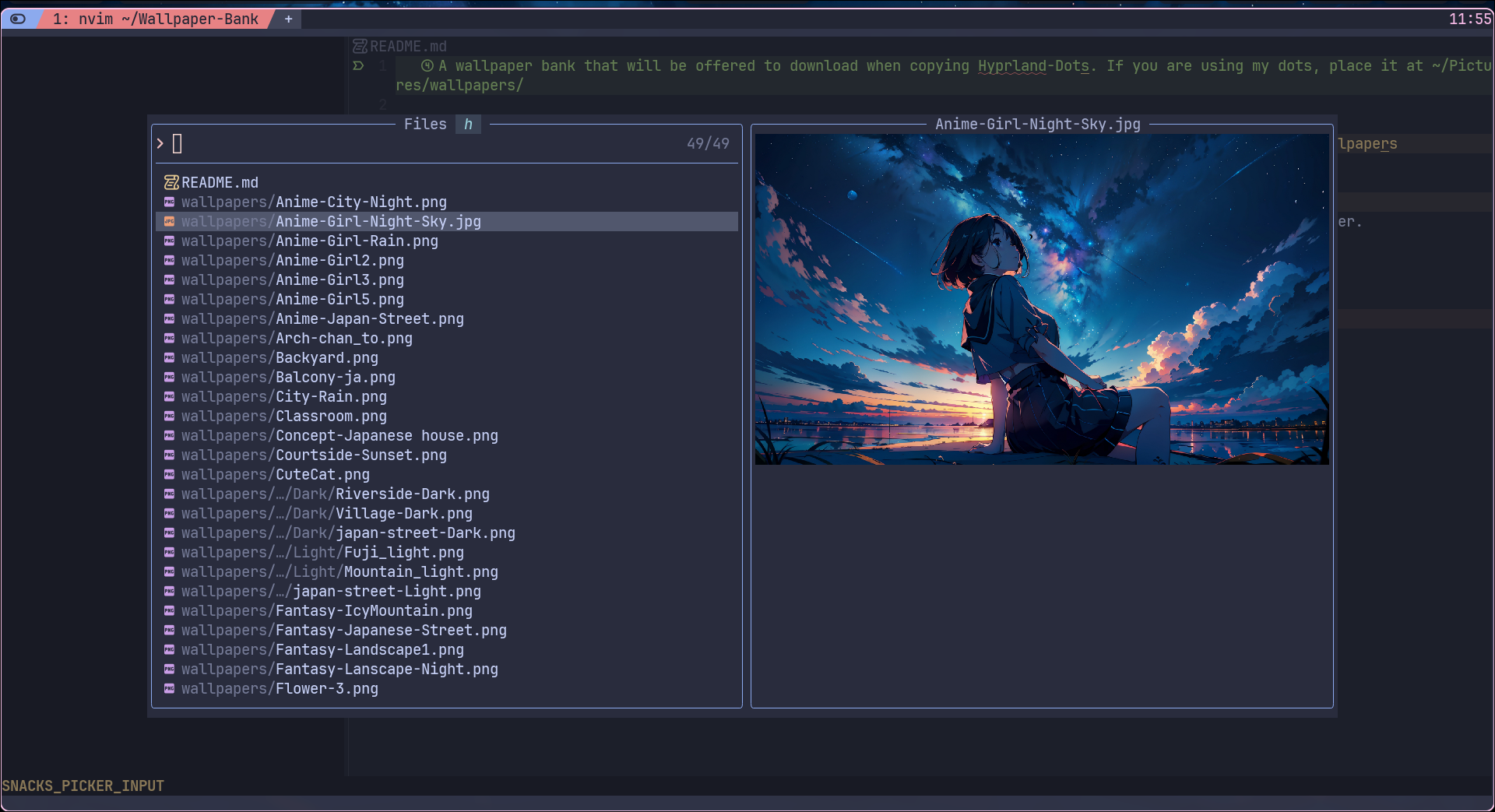Select wallpapers/Backyard.png entry
This screenshot has width=1495, height=812.
coord(447,357)
